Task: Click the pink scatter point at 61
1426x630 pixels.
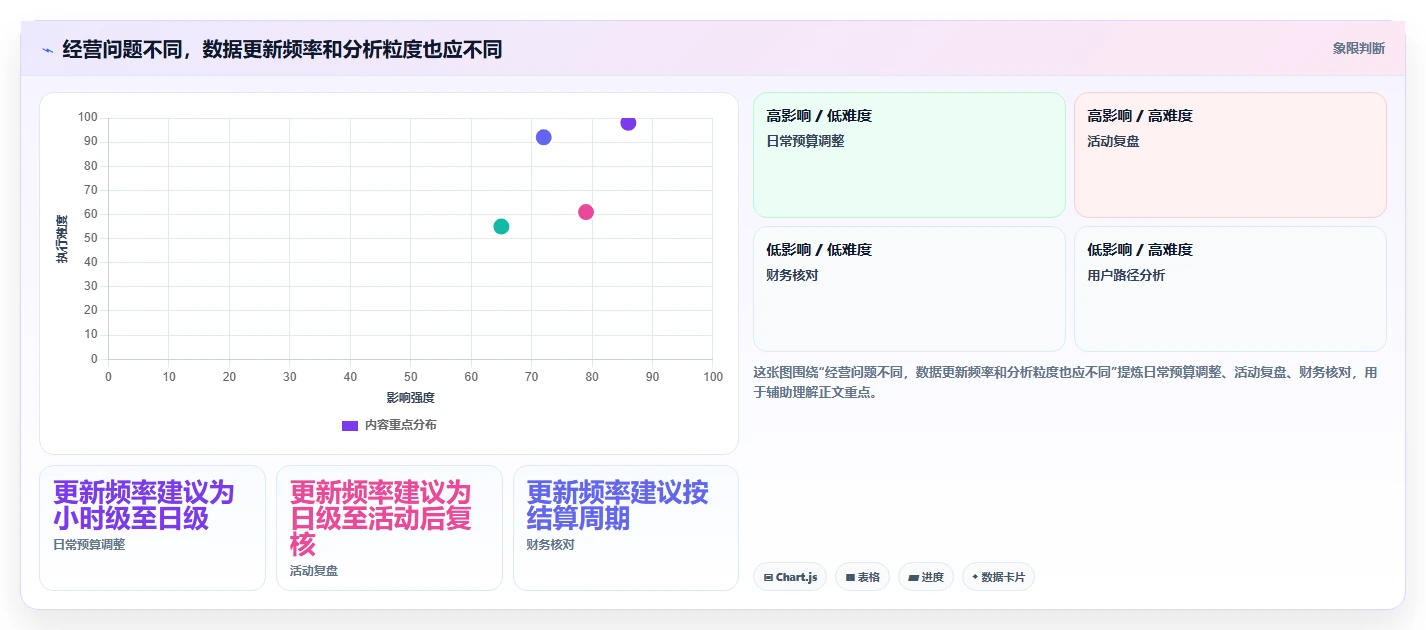Action: click(x=586, y=212)
